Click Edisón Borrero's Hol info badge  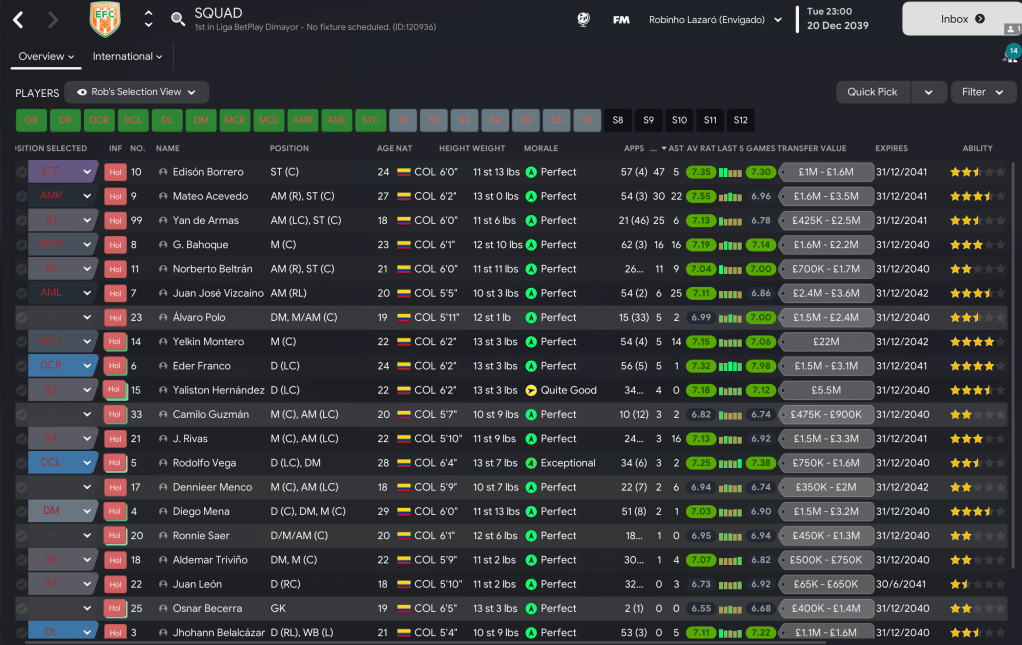tap(115, 172)
